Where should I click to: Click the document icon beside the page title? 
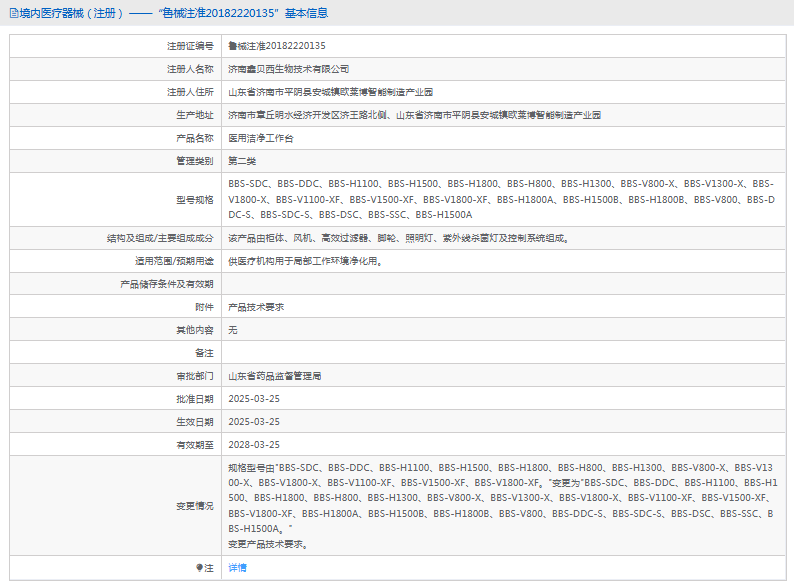(x=14, y=14)
